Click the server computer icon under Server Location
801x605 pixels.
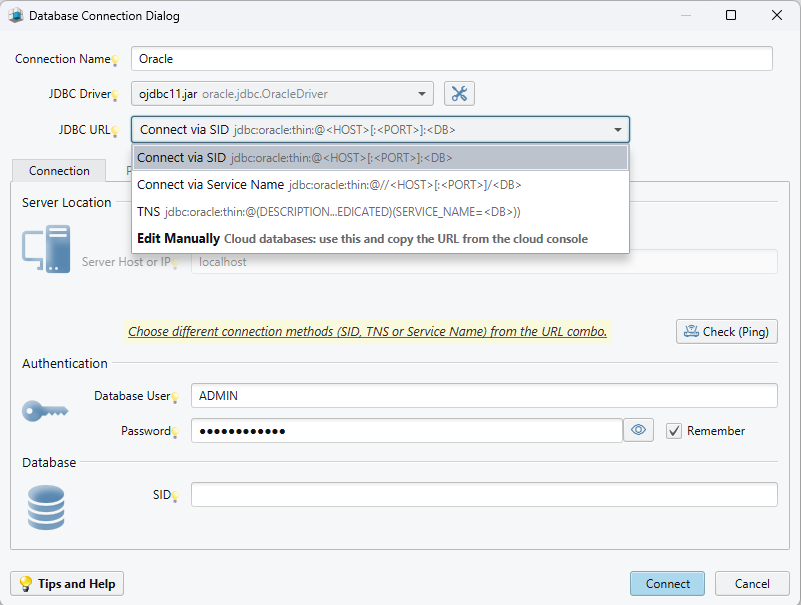(46, 249)
